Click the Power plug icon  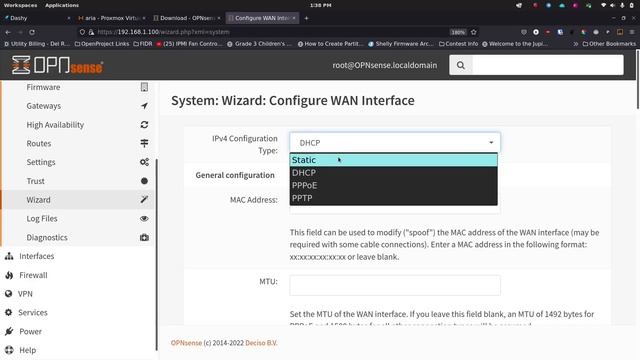pos(9,331)
